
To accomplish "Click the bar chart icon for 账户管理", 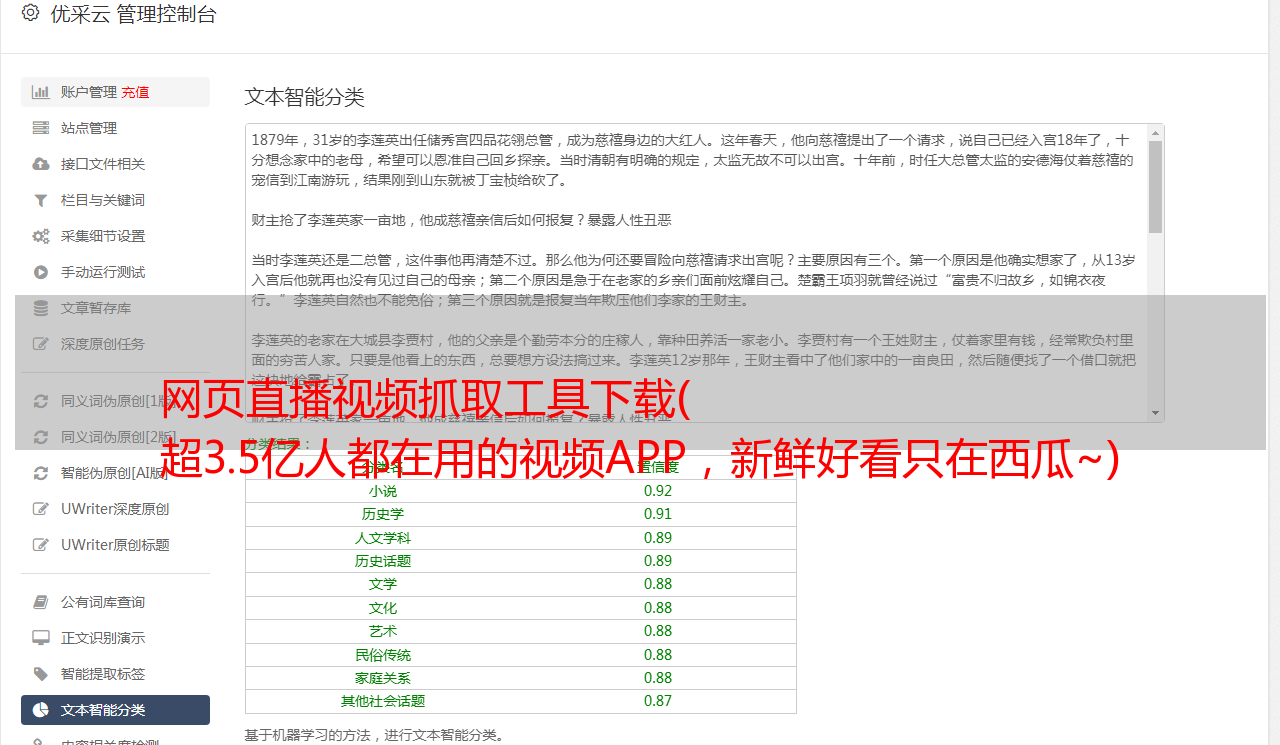I will pos(40,92).
